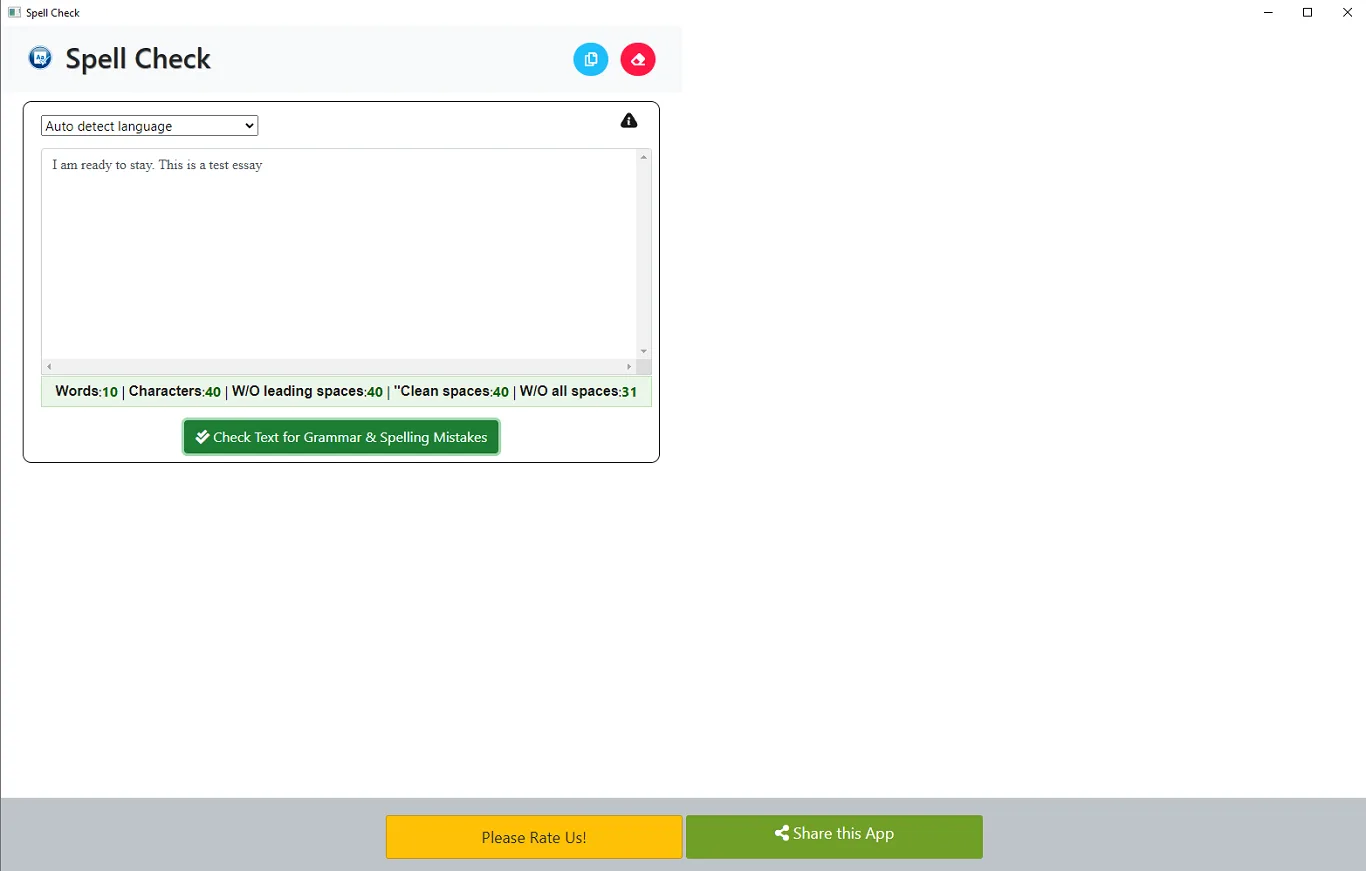The width and height of the screenshot is (1366, 871).
Task: Click the Words count value
Action: (110, 392)
